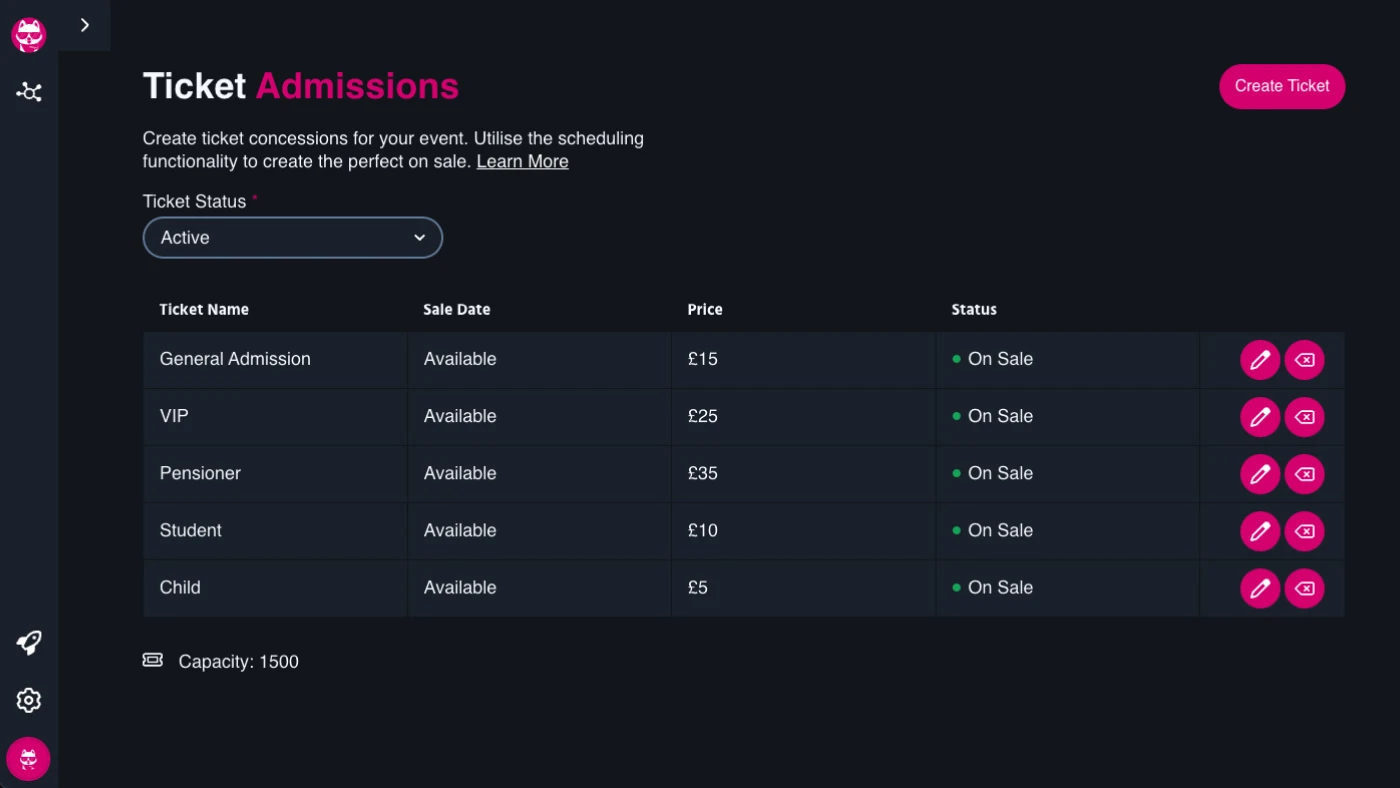The image size is (1400, 788).
Task: Open the user avatar at sidebar bottom
Action: click(x=29, y=759)
